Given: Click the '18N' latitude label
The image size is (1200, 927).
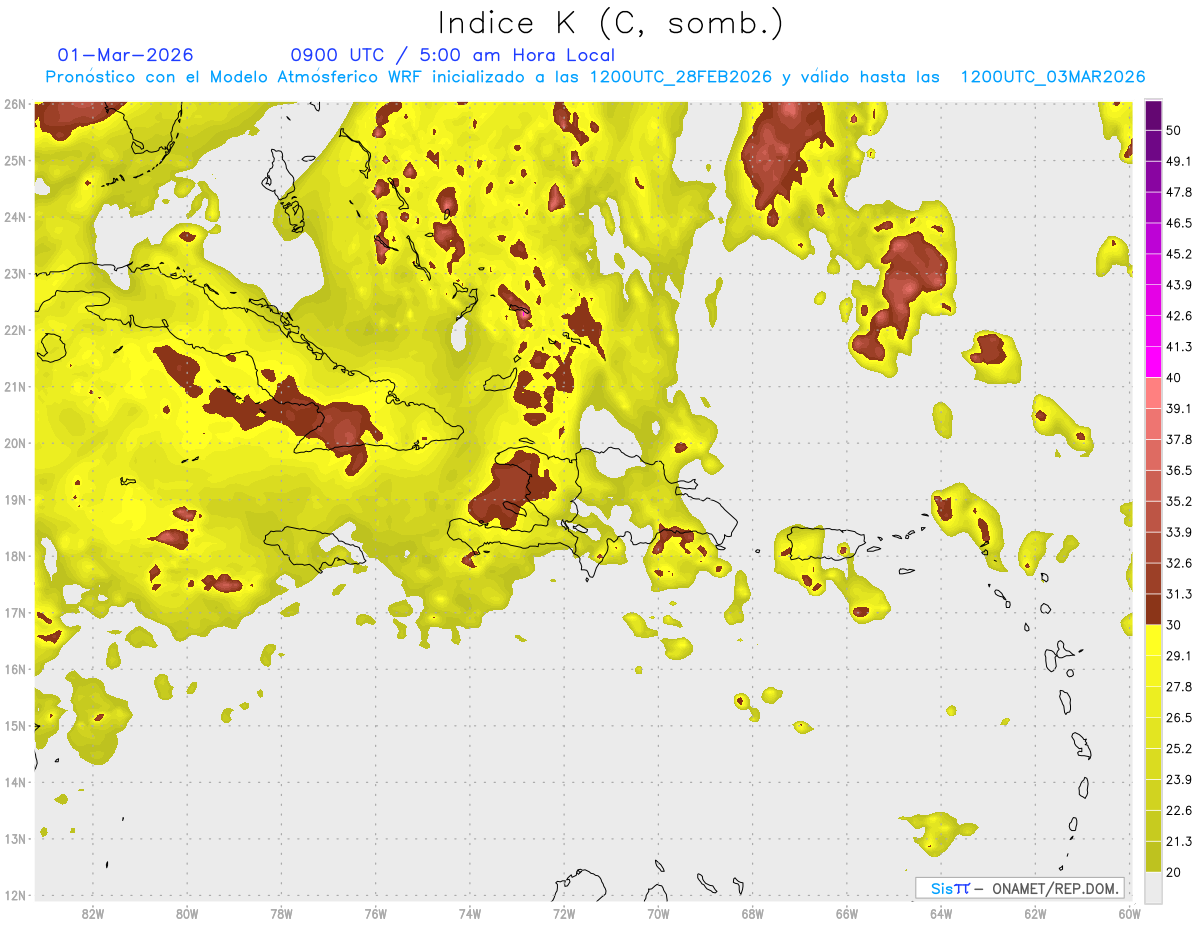Looking at the screenshot, I should click(x=14, y=556).
